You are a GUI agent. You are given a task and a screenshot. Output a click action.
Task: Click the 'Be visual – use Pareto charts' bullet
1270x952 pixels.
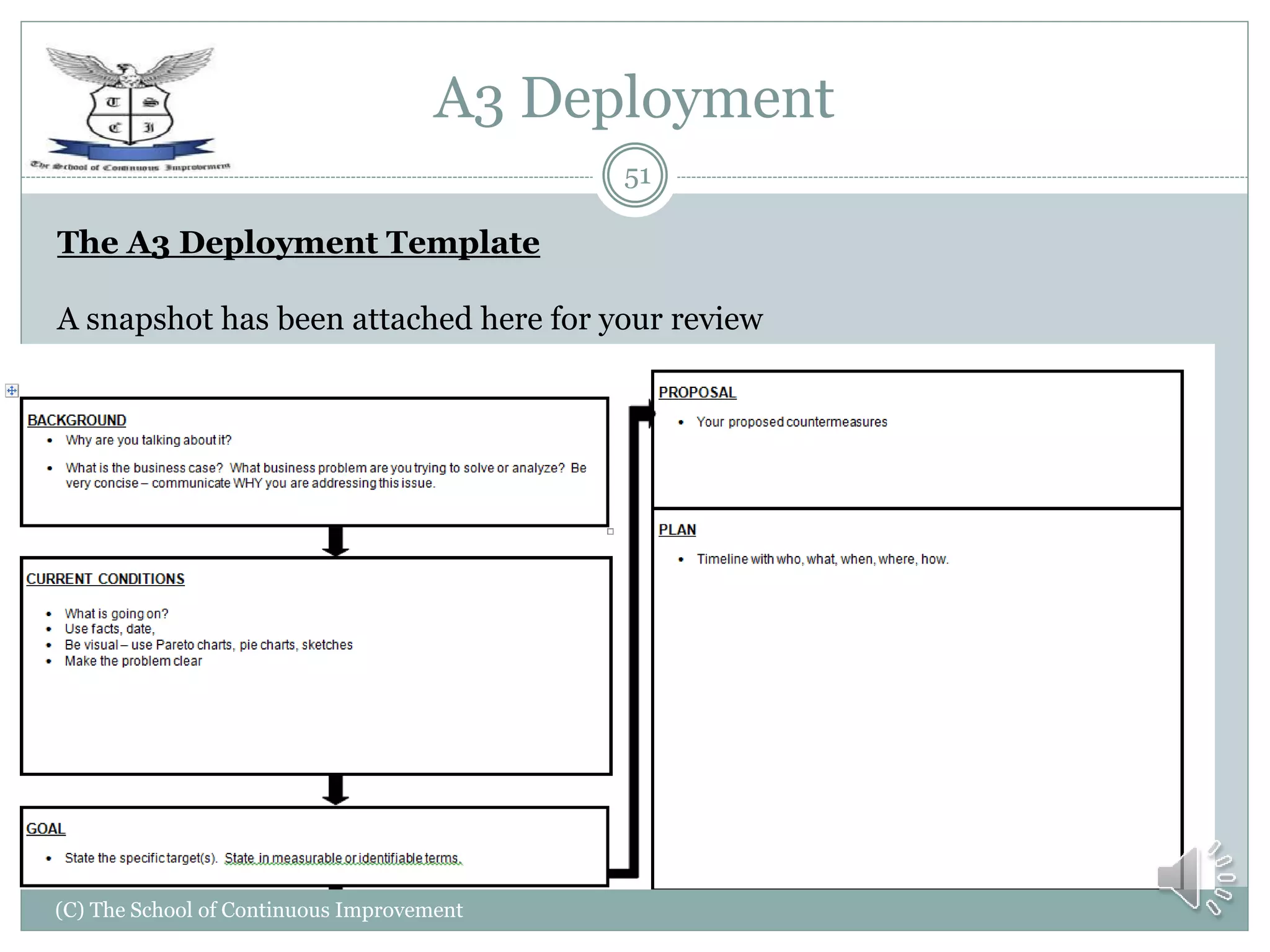coord(208,645)
